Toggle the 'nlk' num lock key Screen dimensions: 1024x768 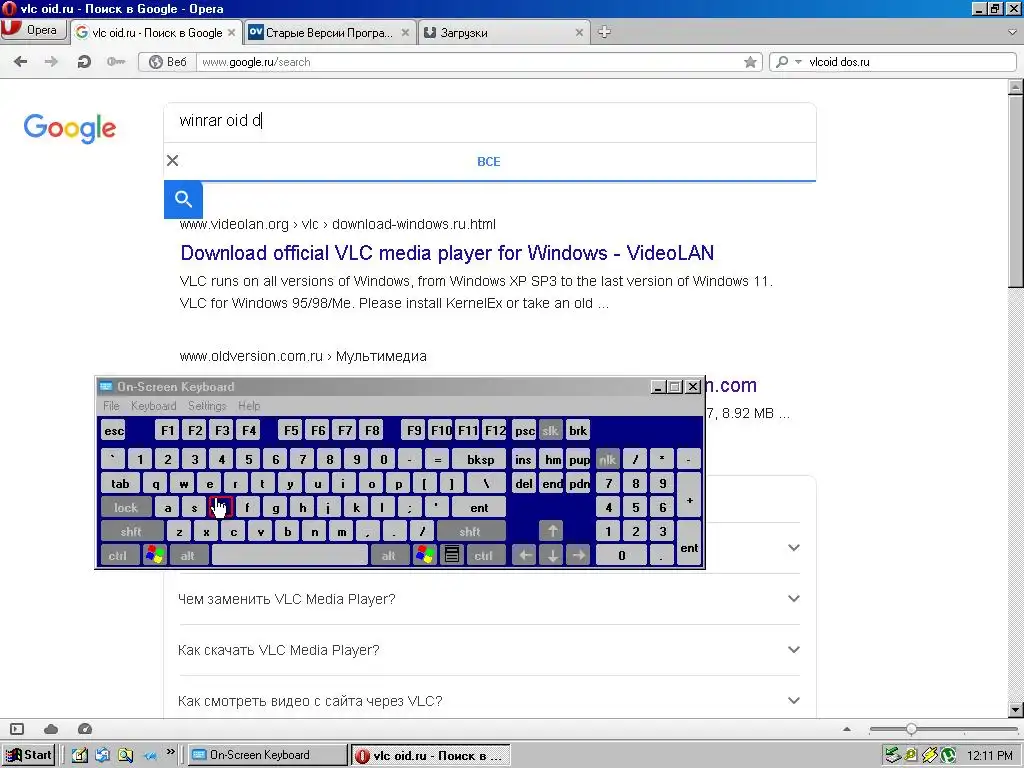607,460
